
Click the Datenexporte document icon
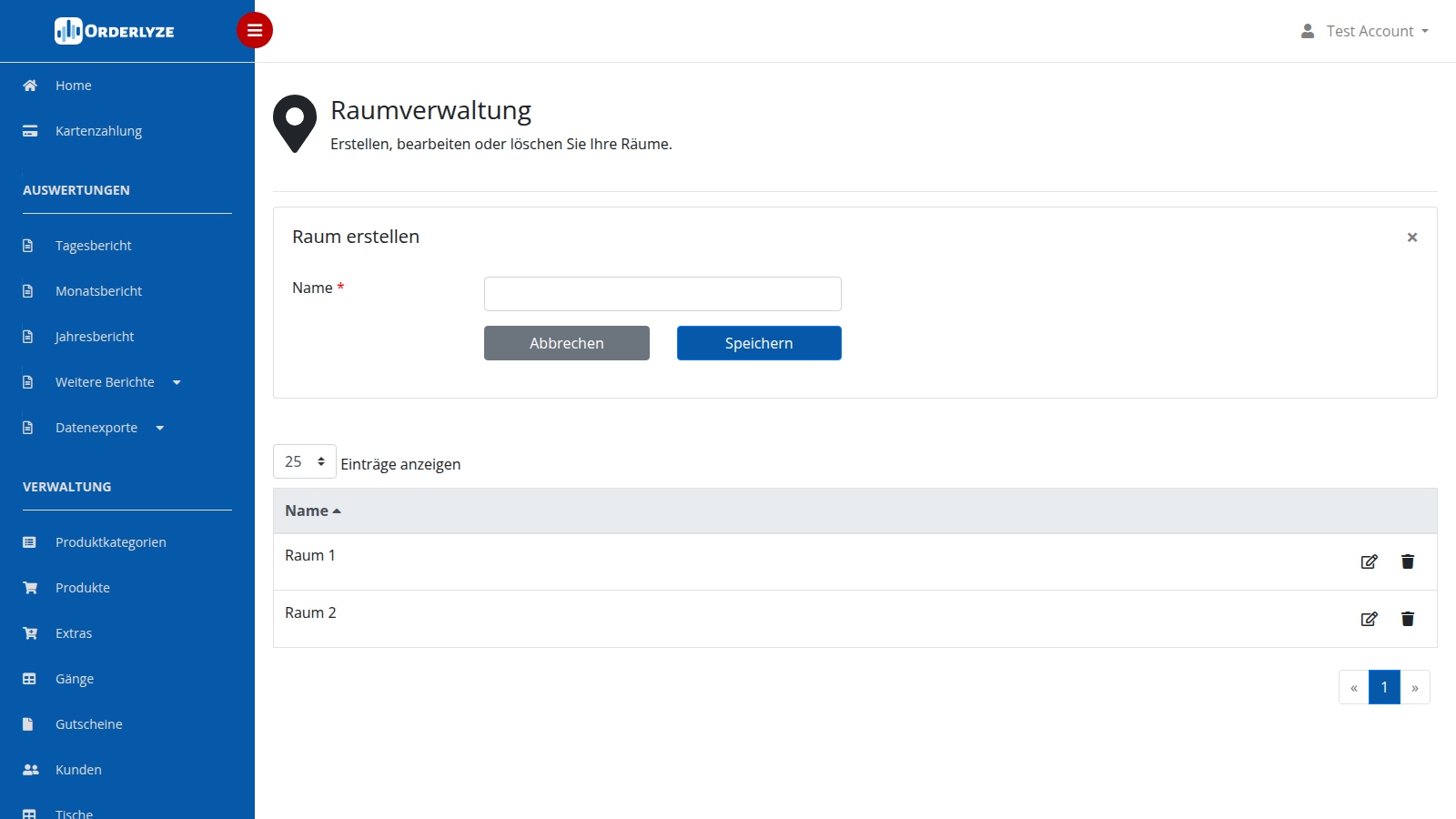click(x=28, y=428)
